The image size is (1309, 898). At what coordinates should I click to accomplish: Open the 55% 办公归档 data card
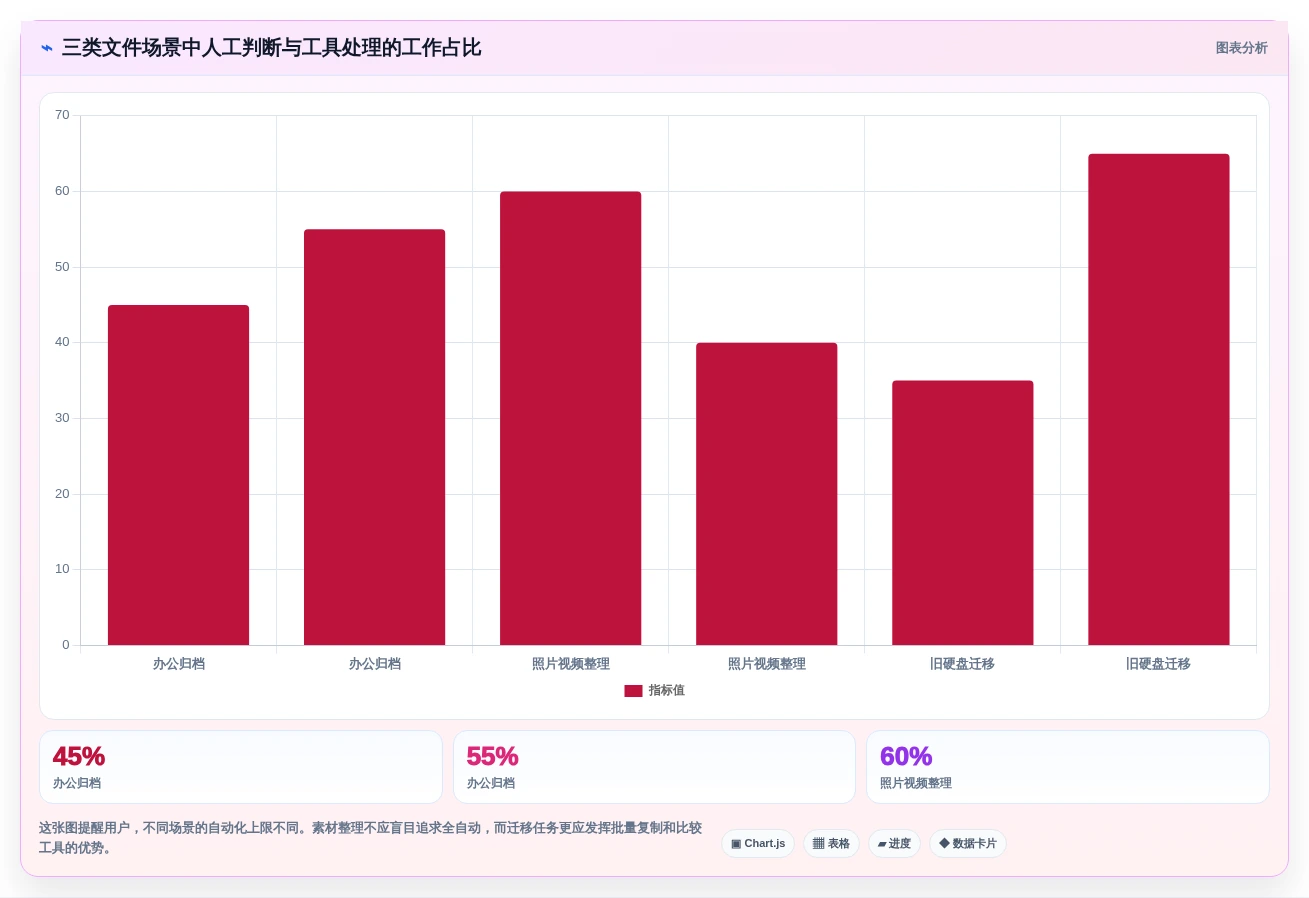point(654,767)
